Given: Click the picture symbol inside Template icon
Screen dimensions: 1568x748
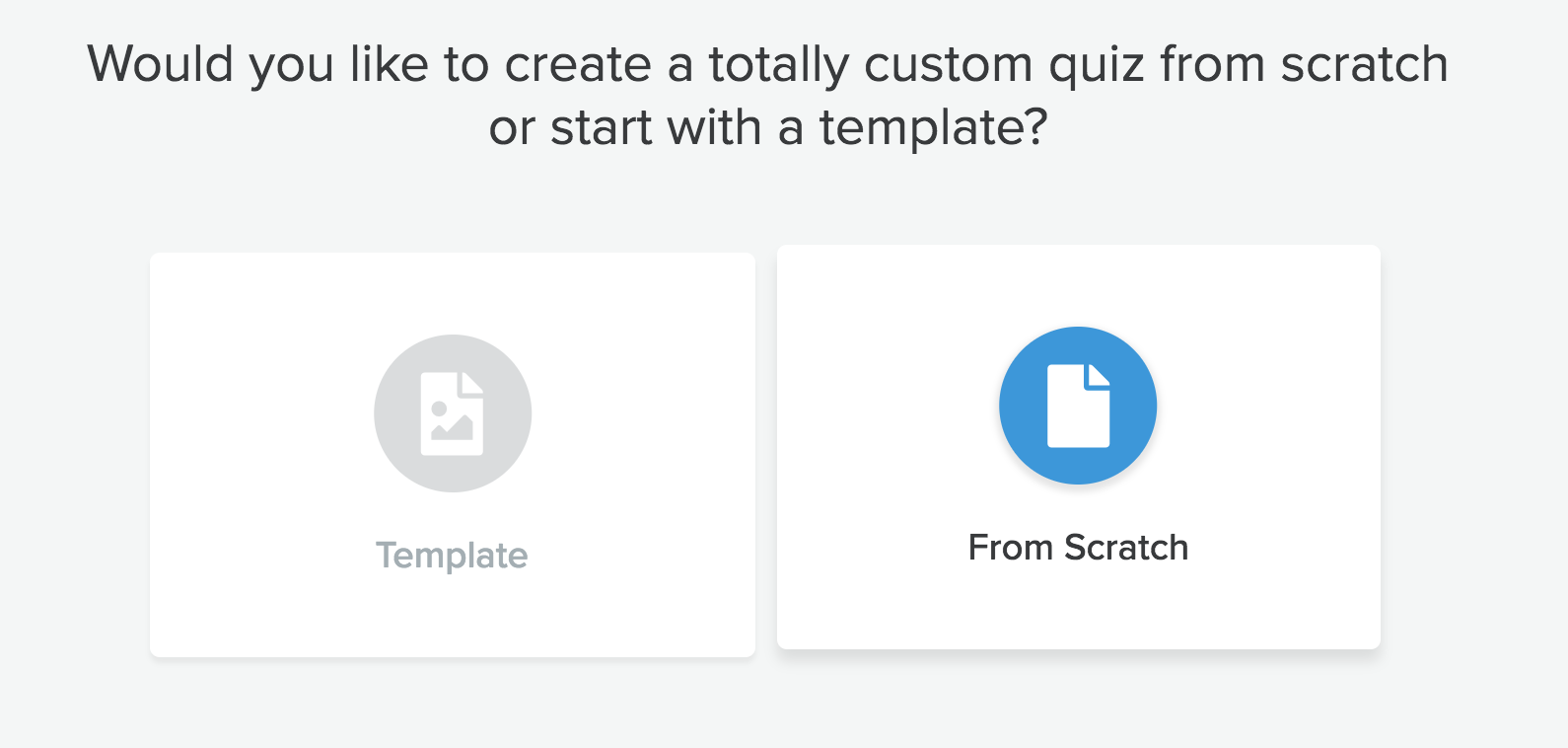Looking at the screenshot, I should 453,421.
